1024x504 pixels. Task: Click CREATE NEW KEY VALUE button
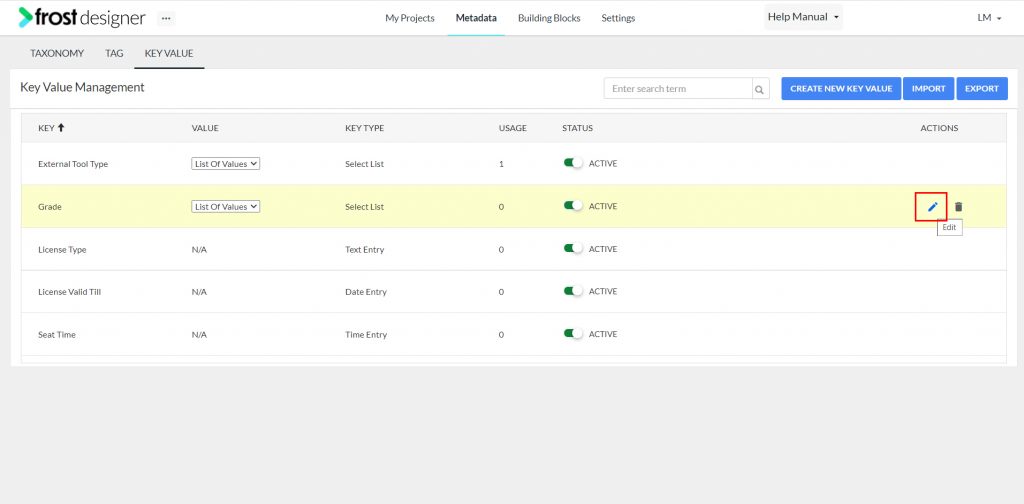pyautogui.click(x=841, y=89)
